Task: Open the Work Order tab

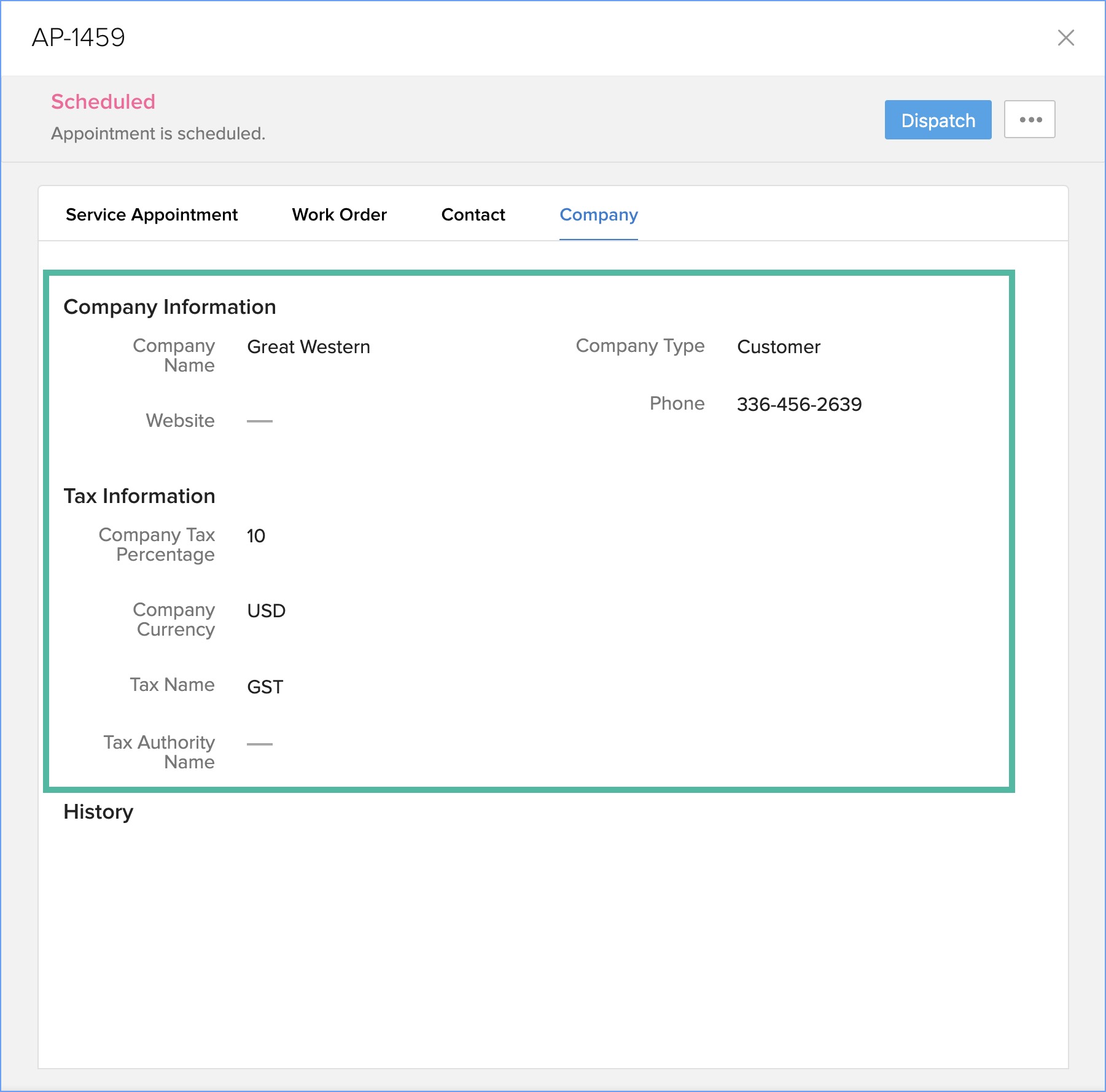Action: [339, 215]
